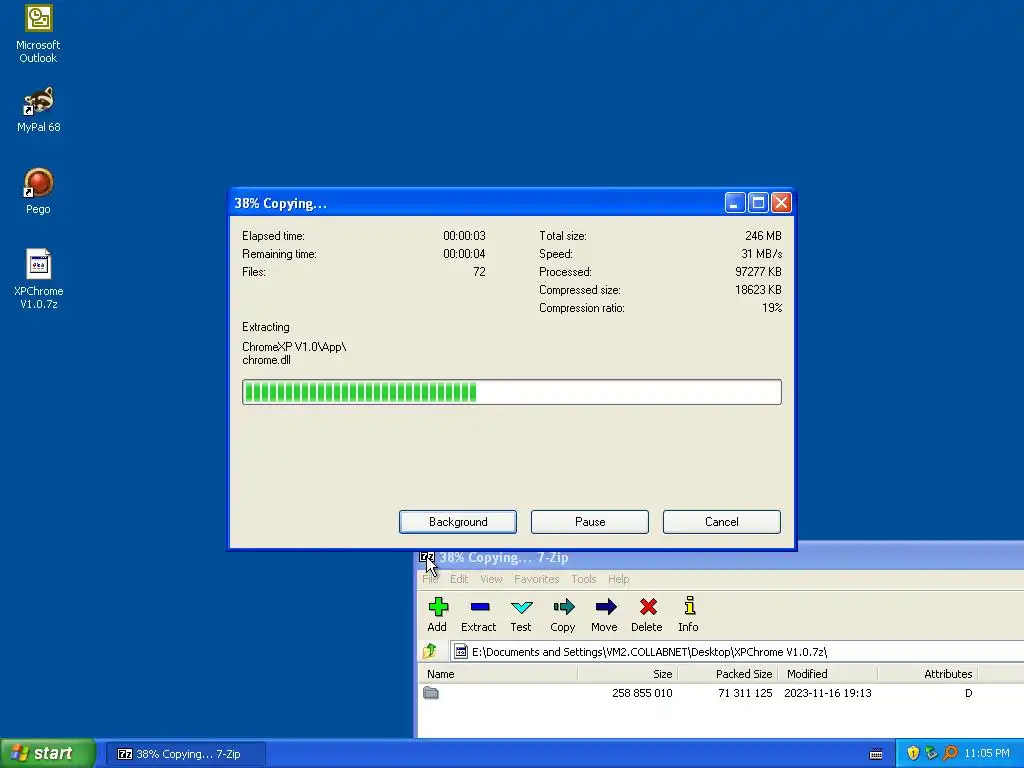Click the magnifier tray icon

pos(950,753)
